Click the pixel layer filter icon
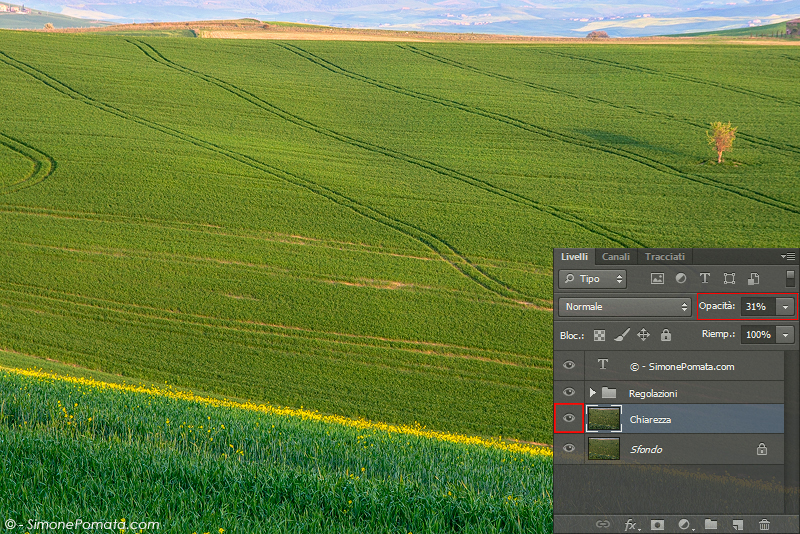 coord(657,279)
